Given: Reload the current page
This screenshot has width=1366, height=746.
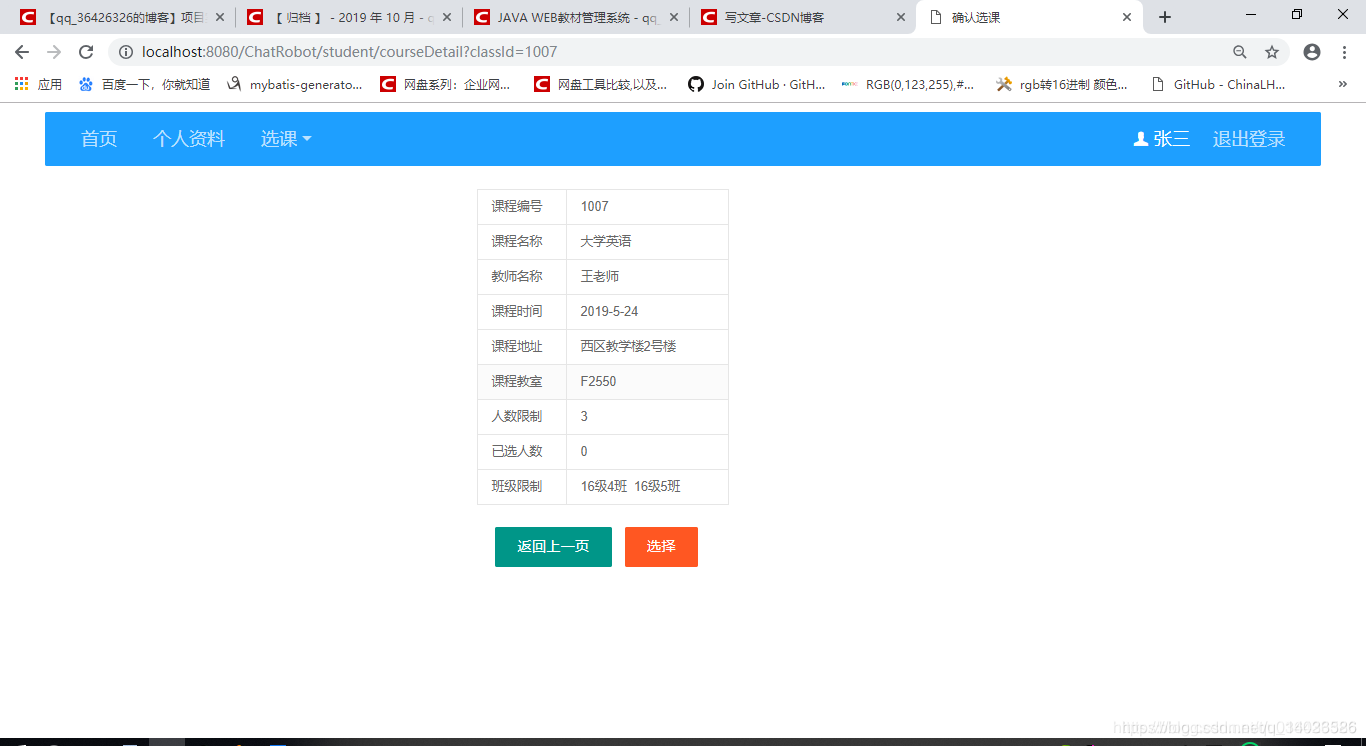Looking at the screenshot, I should (x=86, y=52).
